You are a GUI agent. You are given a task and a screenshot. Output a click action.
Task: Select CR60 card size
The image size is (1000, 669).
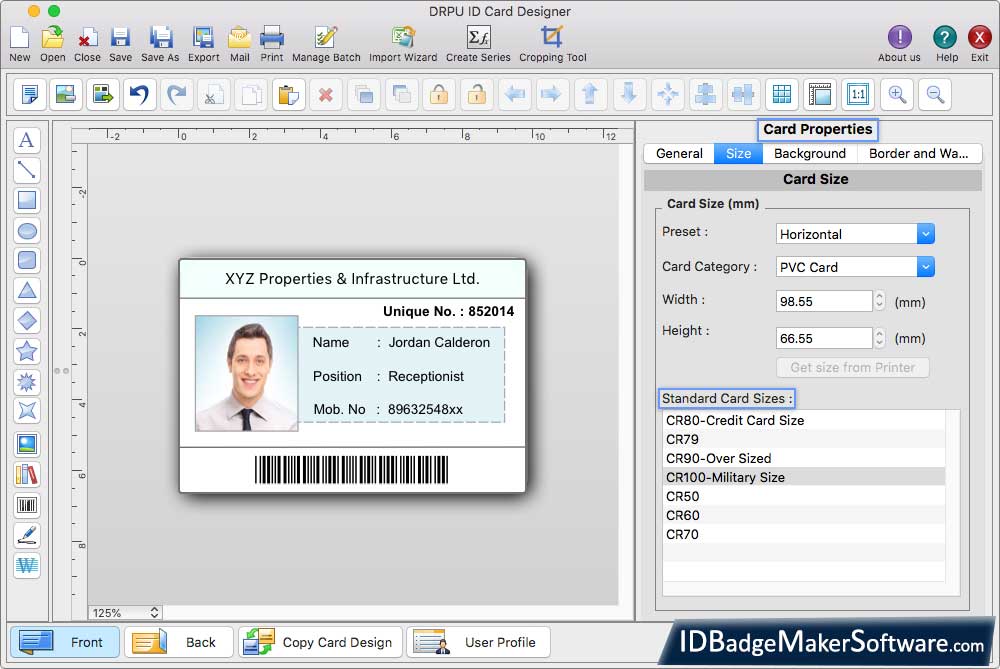tap(804, 515)
